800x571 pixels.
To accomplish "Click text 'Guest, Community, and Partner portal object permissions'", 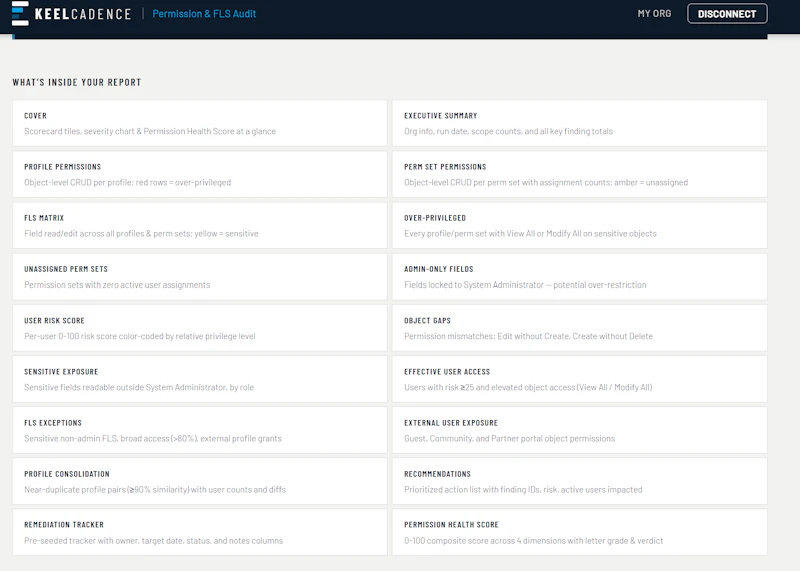I will pyautogui.click(x=509, y=438).
